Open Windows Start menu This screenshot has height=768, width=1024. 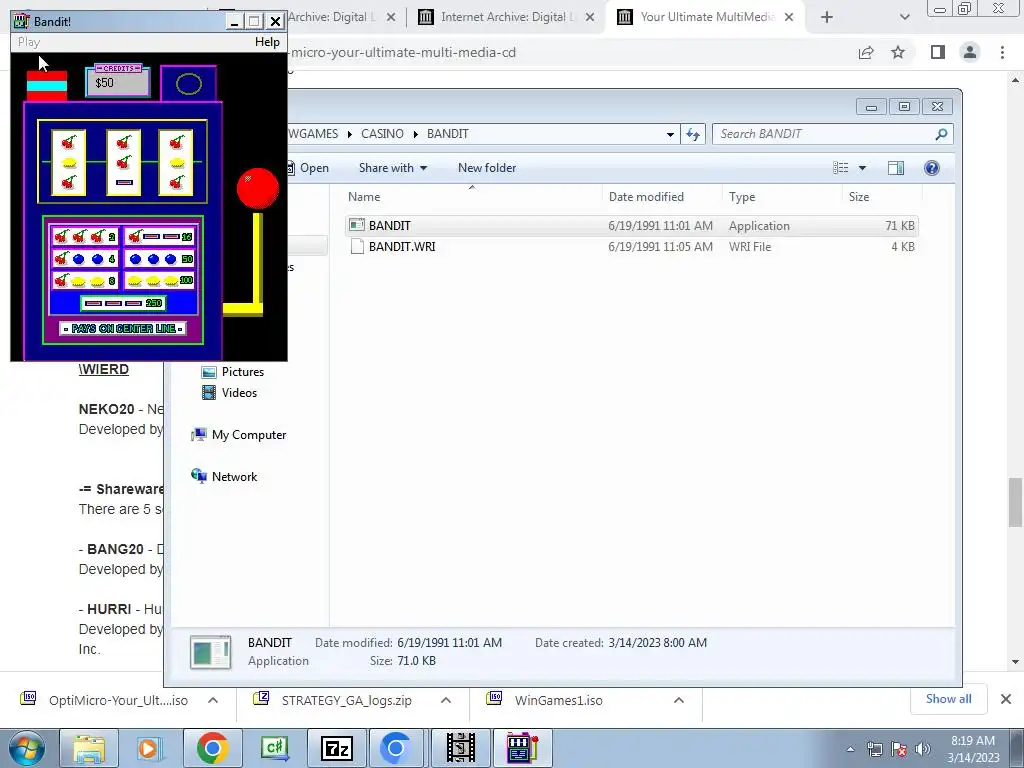(26, 748)
